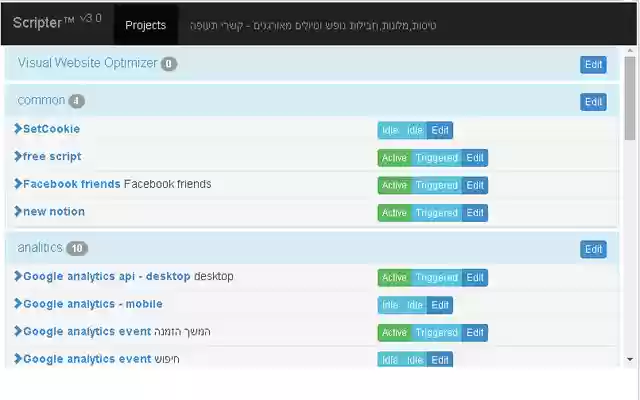This screenshot has height=400, width=640.
Task: Toggle second Idle trigger state of SetCookie
Action: [415, 130]
